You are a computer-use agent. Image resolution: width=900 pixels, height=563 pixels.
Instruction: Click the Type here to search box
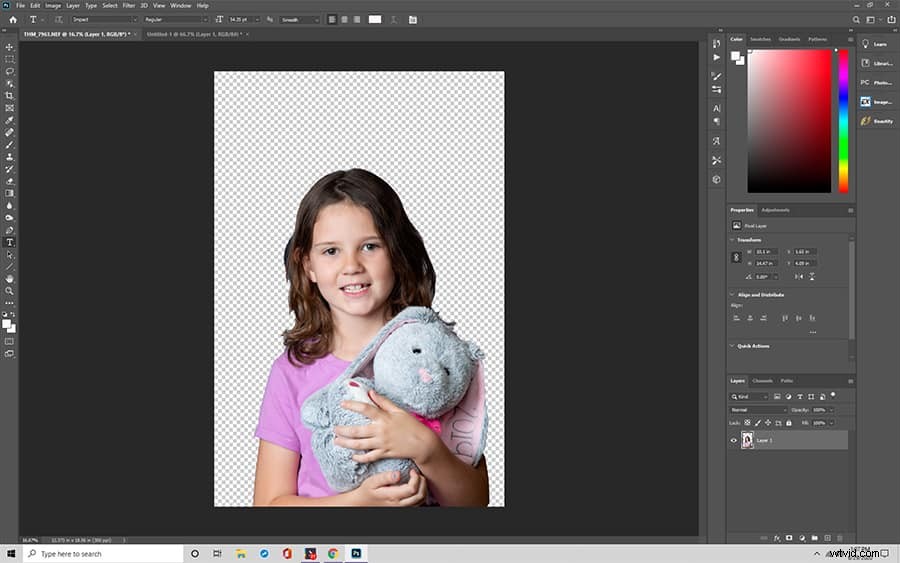[103, 554]
